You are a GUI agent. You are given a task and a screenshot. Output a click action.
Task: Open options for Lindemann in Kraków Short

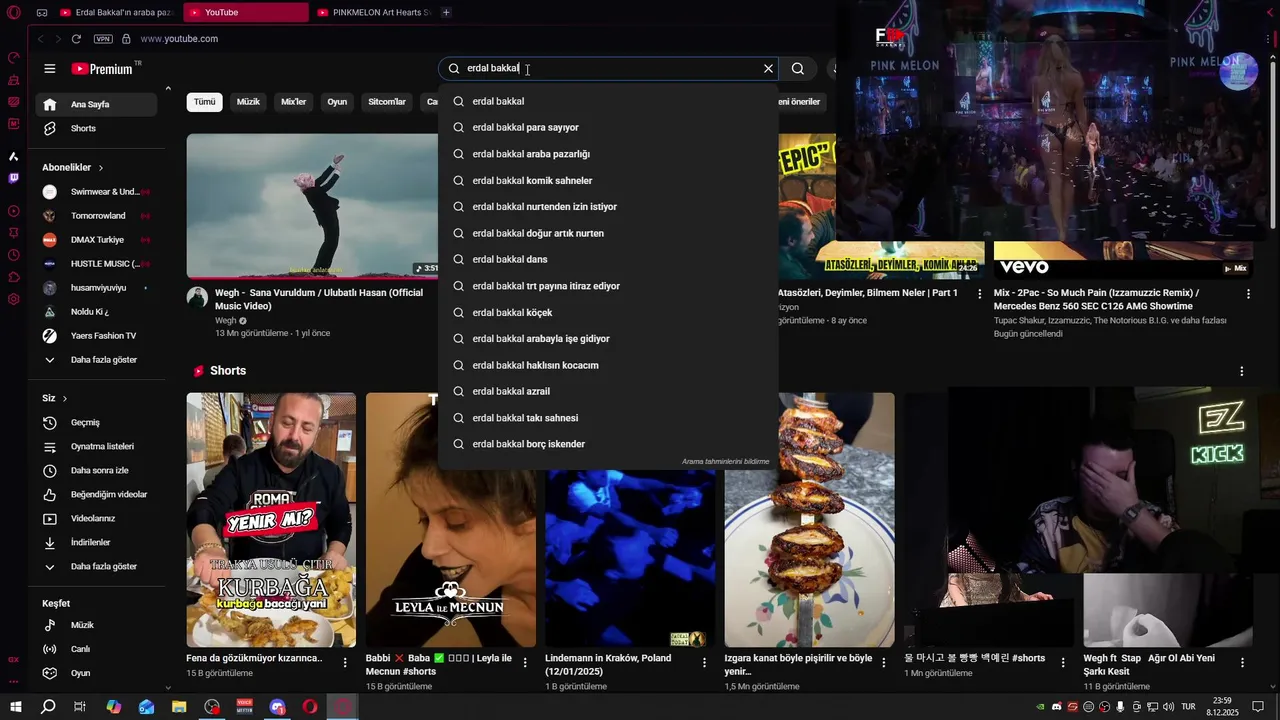pos(704,662)
